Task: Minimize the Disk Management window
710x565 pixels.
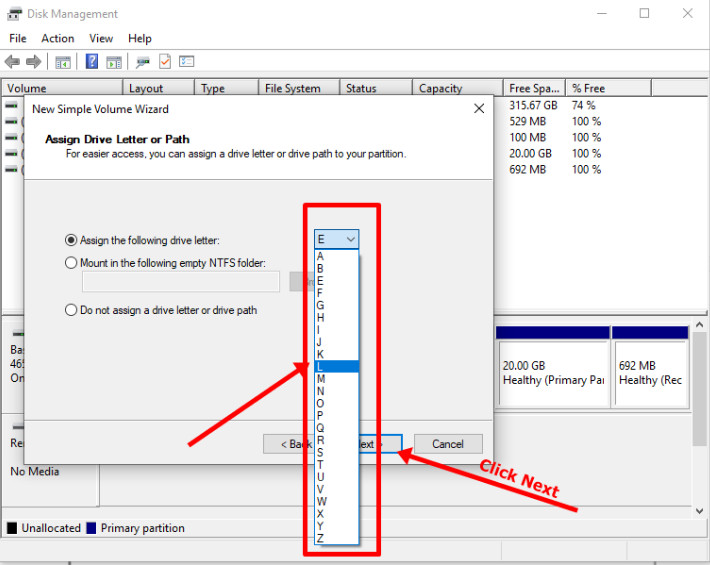Action: coord(601,14)
